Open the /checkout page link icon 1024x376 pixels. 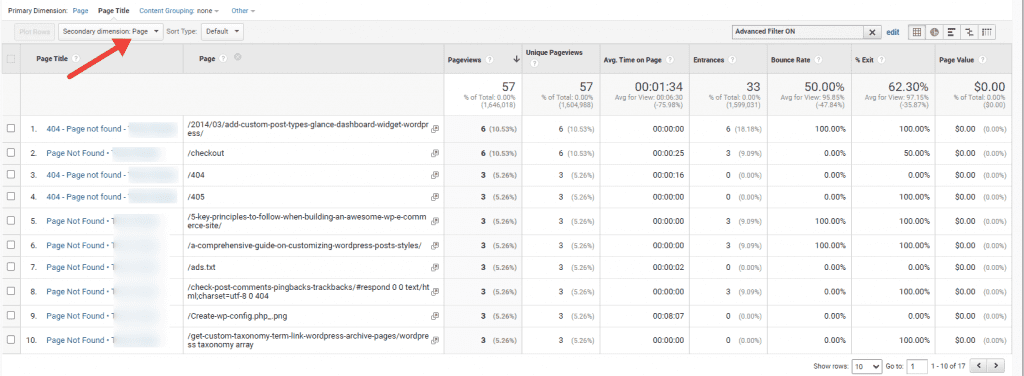click(x=434, y=153)
